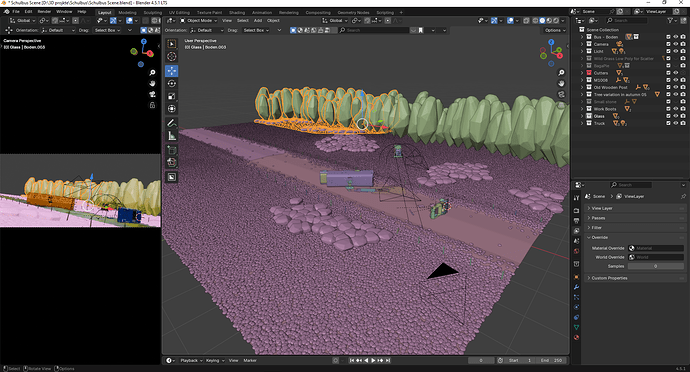This screenshot has width=690, height=372.
Task: Open the Particles properties tab
Action: (576, 297)
